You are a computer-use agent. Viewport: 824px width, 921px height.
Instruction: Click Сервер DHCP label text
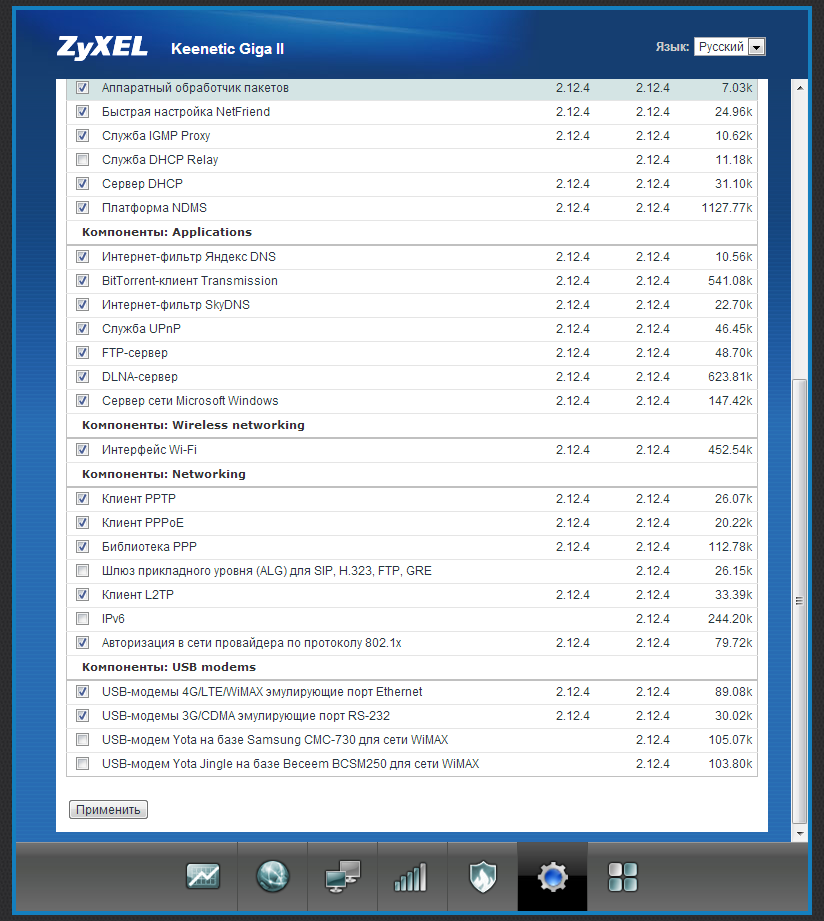point(142,184)
